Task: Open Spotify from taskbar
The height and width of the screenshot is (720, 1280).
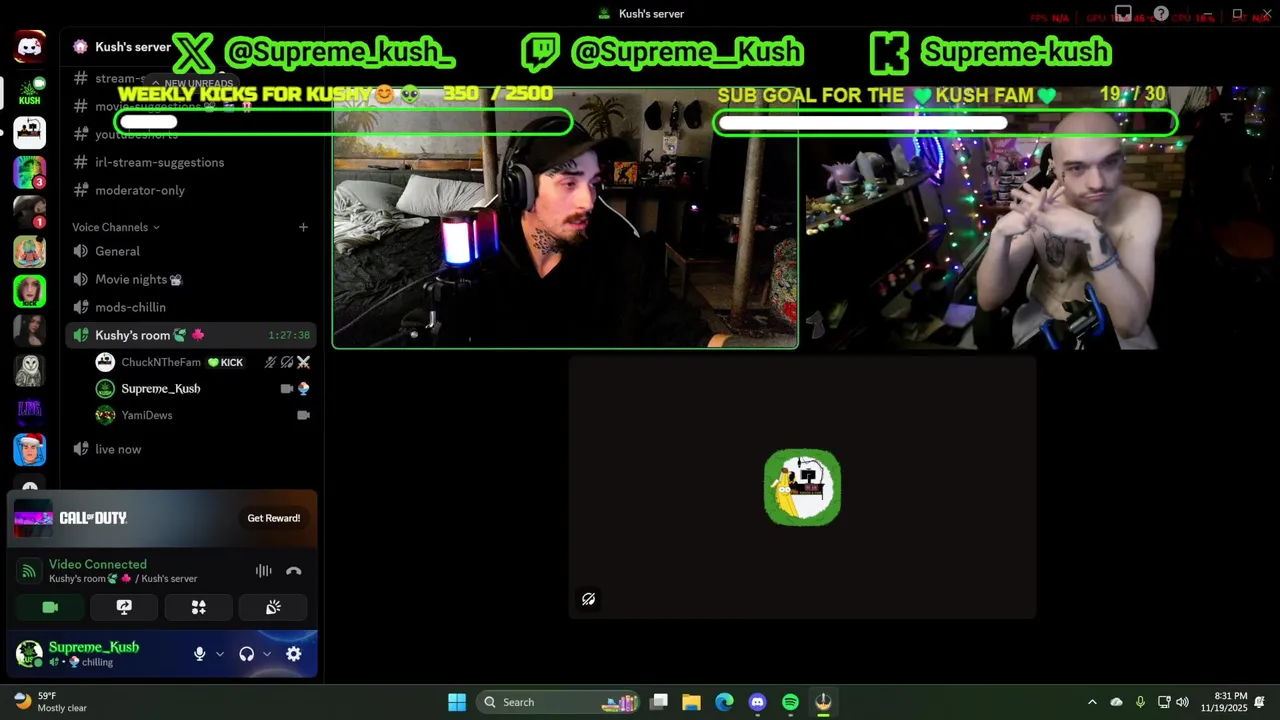Action: [x=790, y=702]
